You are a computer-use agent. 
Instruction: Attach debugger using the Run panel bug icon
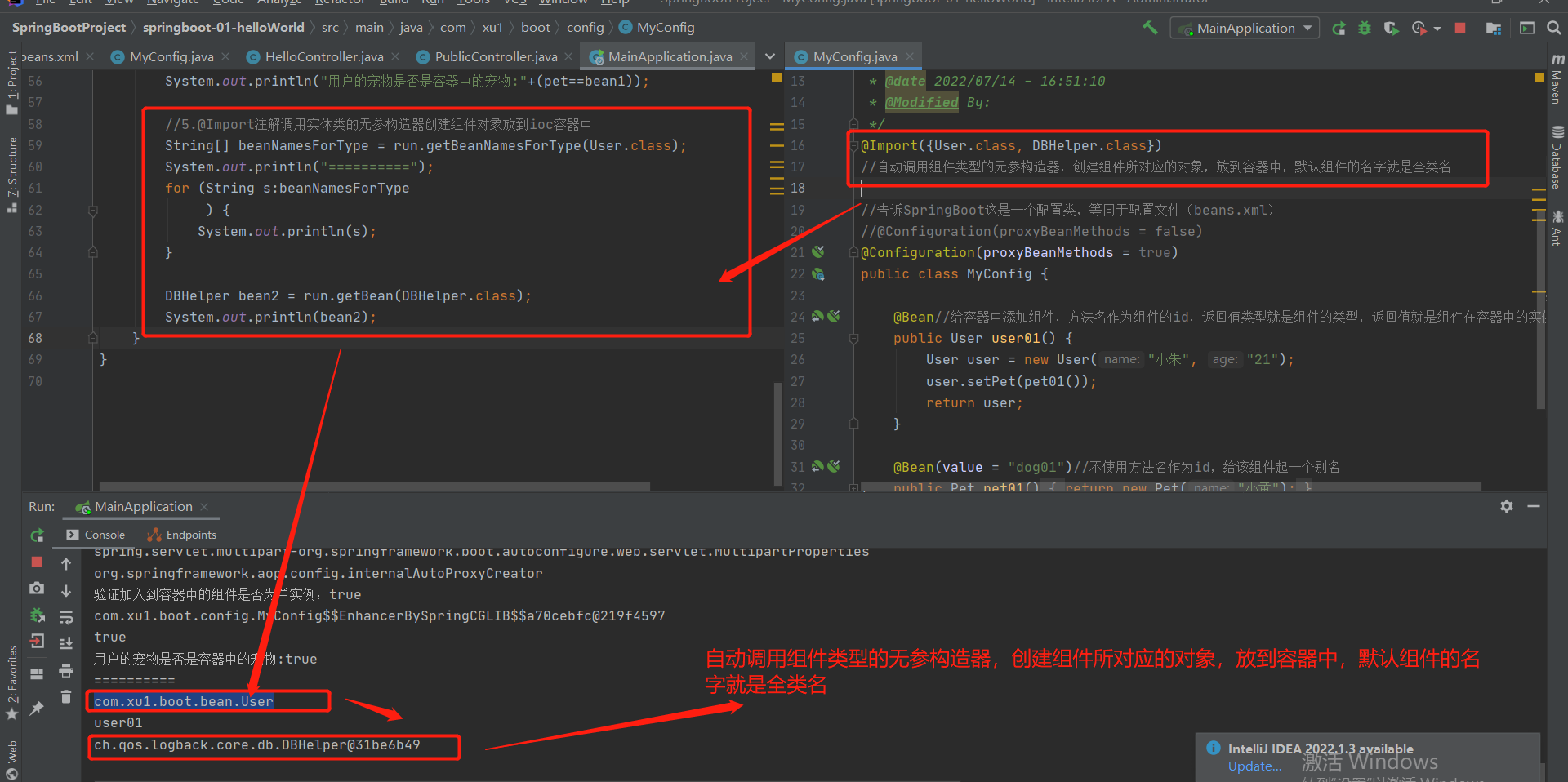[x=37, y=615]
